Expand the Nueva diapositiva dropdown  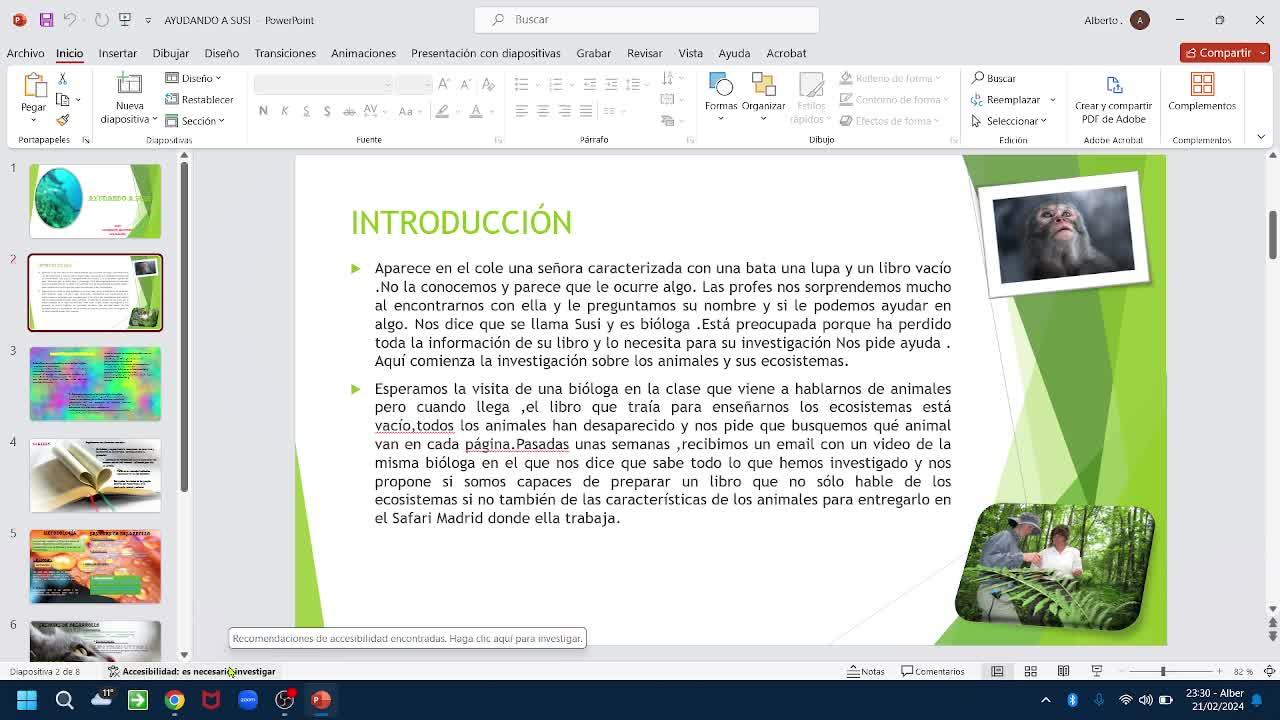point(130,119)
